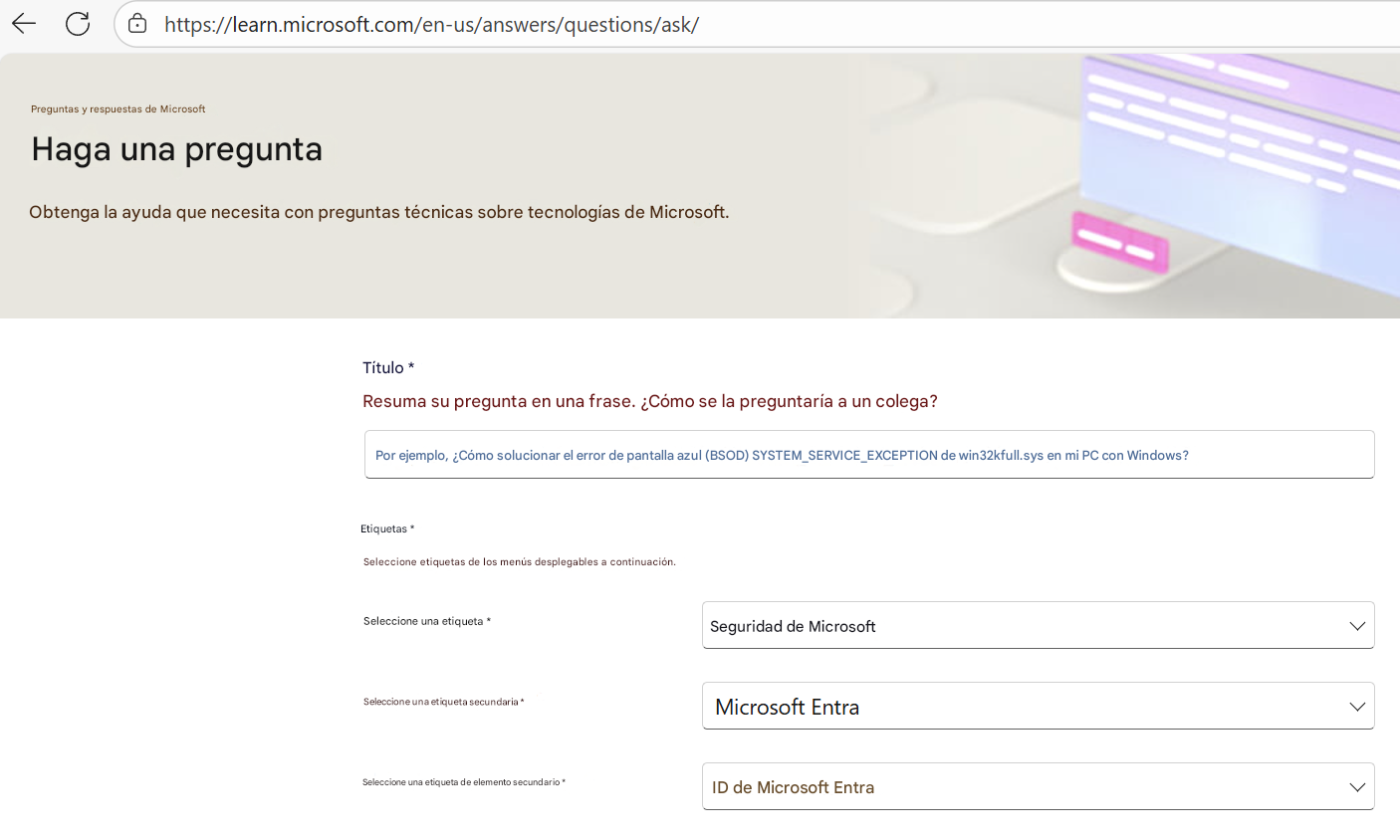Open the Microsoft Entra secondary tag dropdown

coord(1038,706)
